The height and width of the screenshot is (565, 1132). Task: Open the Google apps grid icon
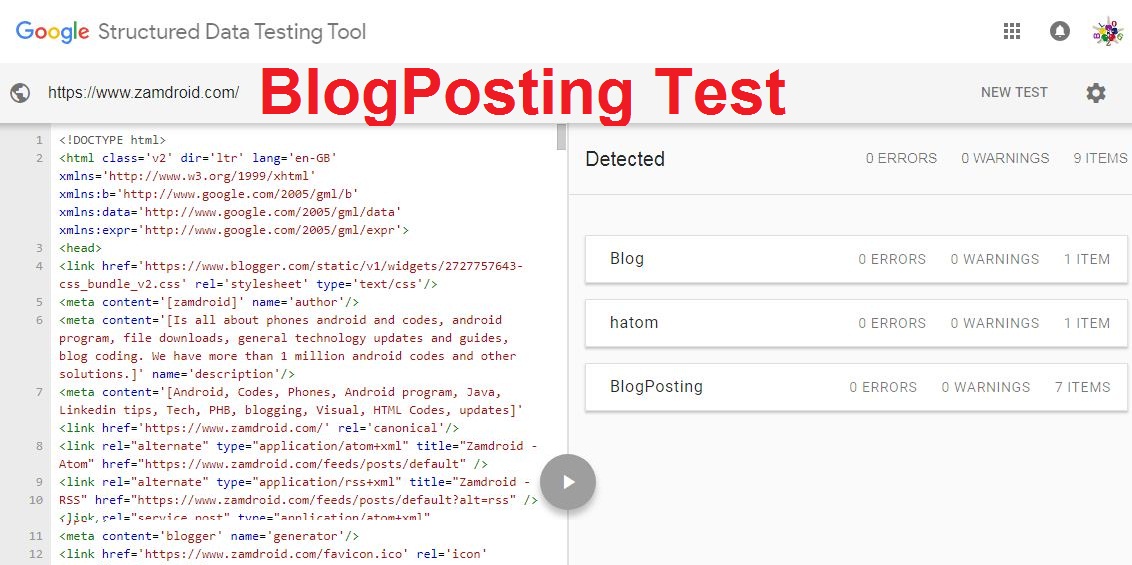point(1012,31)
